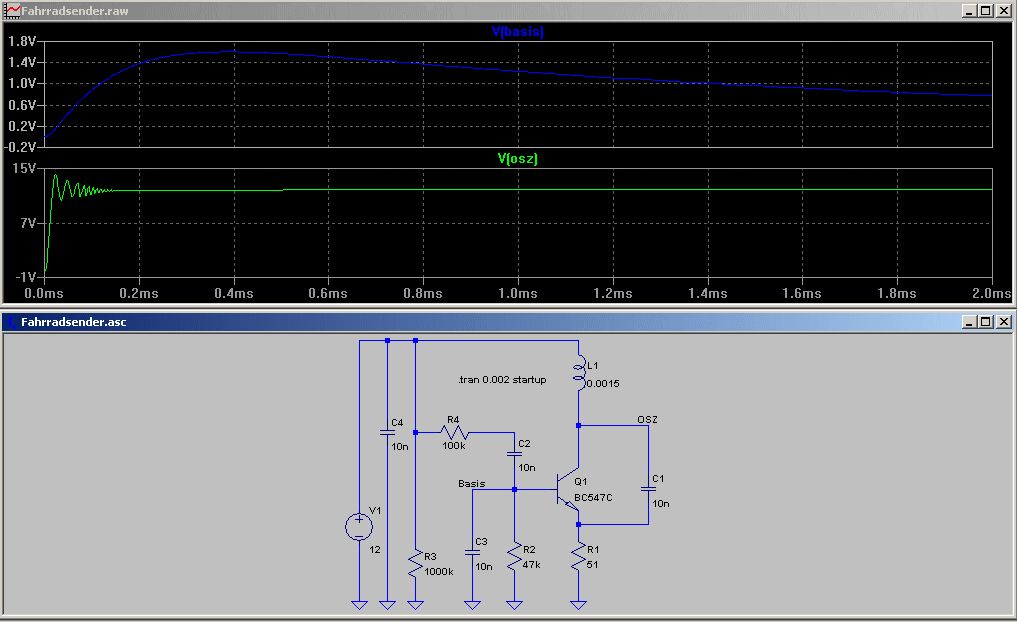
Task: Click the V1 voltage source symbol
Action: [x=358, y=526]
